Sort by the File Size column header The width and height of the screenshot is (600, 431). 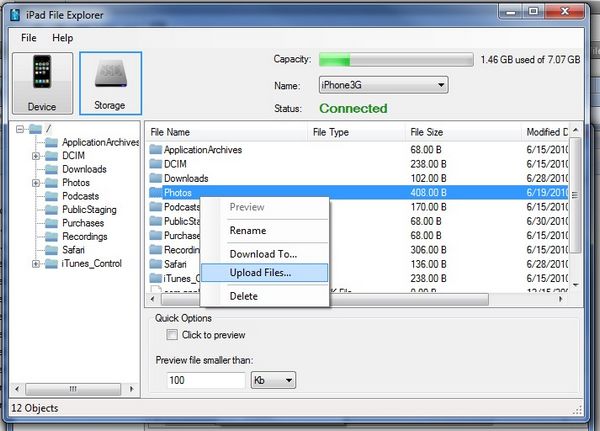coord(463,132)
